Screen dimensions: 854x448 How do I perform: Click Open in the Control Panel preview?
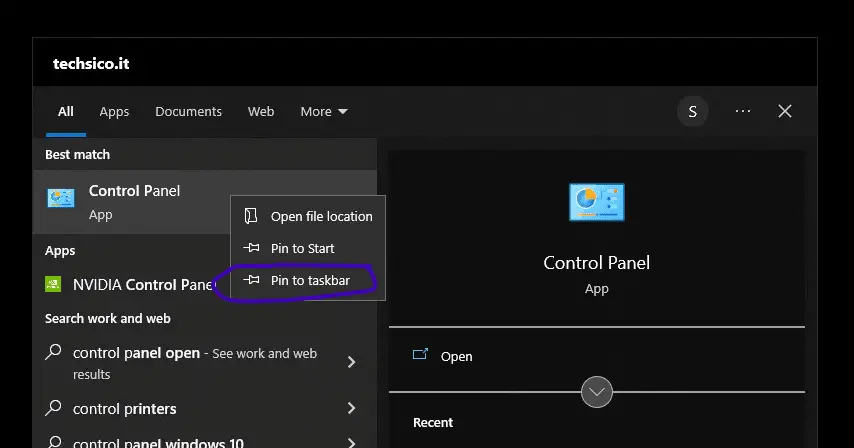(x=456, y=357)
